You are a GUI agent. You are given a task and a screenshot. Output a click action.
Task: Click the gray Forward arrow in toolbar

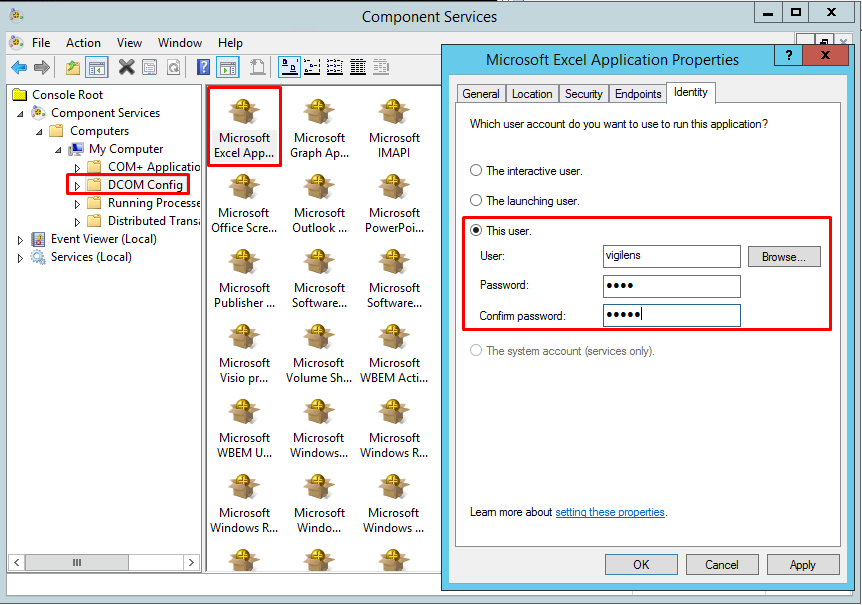(42, 68)
